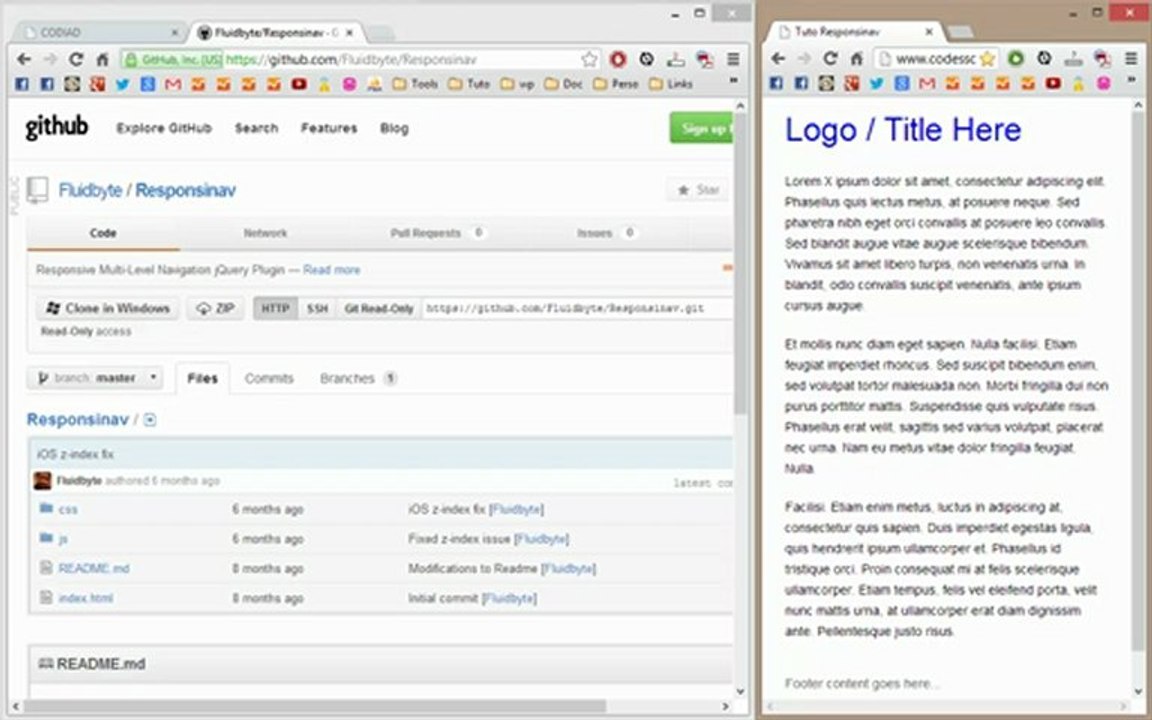The image size is (1152, 720).
Task: Select Git Read-Only clone protocol
Action: (379, 309)
